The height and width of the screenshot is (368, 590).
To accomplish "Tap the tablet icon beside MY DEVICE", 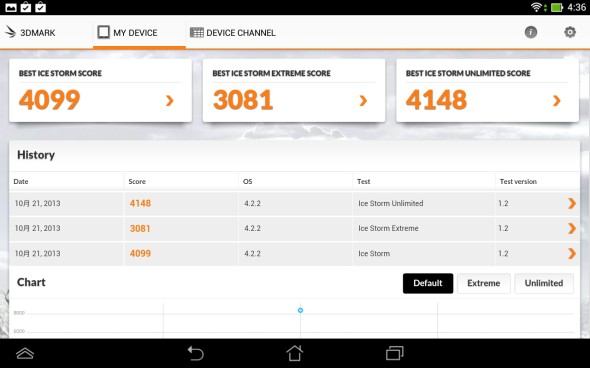I will pos(103,32).
